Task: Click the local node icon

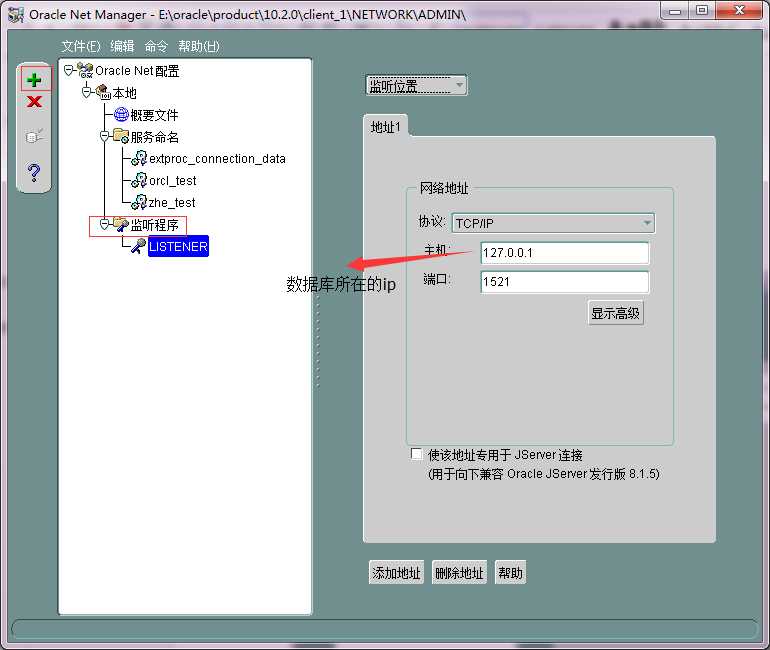Action: (x=103, y=92)
